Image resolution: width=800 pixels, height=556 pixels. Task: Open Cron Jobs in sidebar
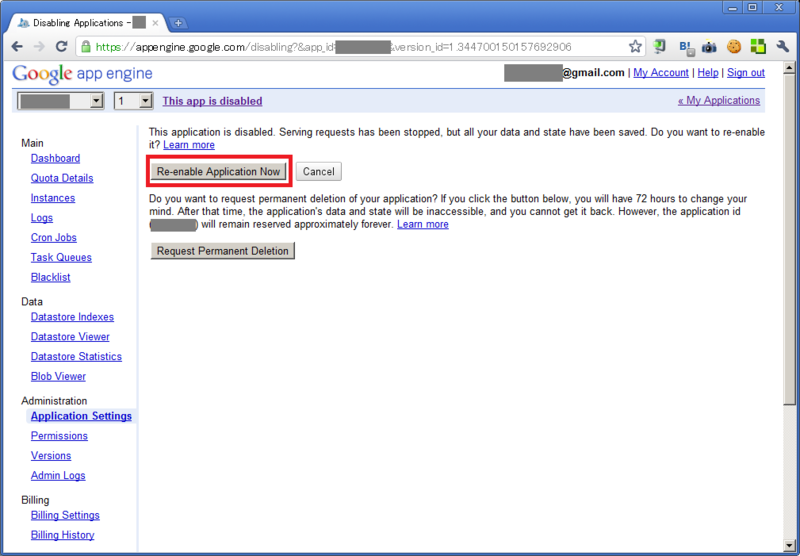[54, 238]
